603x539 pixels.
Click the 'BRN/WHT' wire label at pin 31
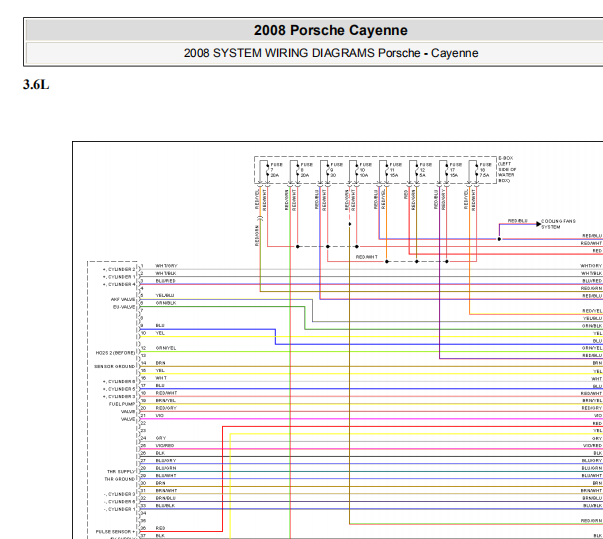tap(167, 491)
